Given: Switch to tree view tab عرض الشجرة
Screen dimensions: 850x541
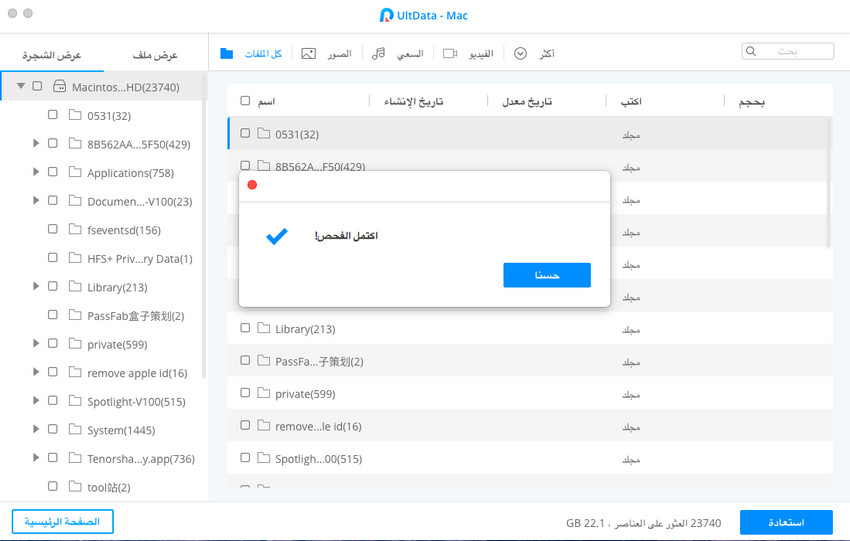Looking at the screenshot, I should coord(52,55).
